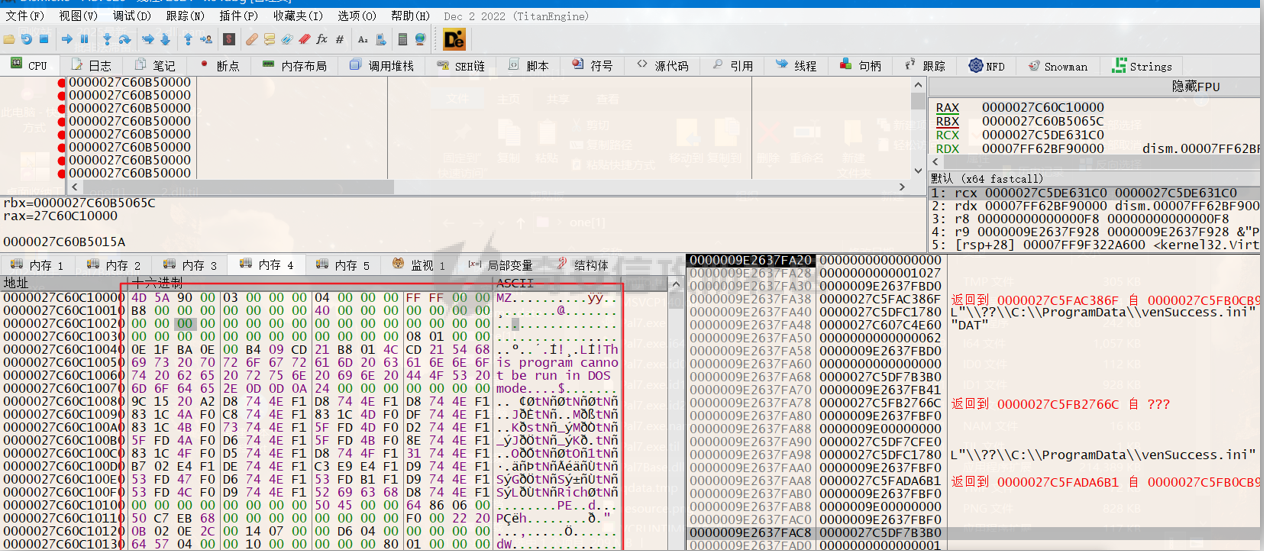
Task: Open the String references Az icon
Action: click(x=363, y=39)
